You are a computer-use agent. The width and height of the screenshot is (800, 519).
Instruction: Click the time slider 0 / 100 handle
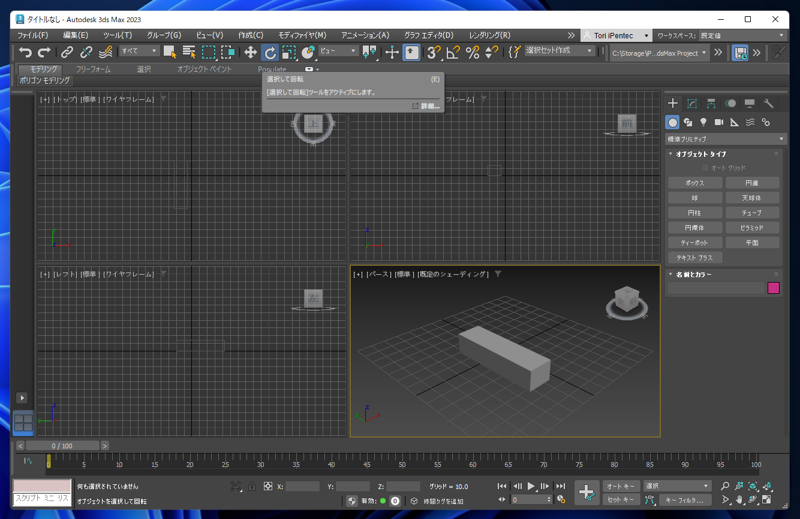tap(62, 446)
